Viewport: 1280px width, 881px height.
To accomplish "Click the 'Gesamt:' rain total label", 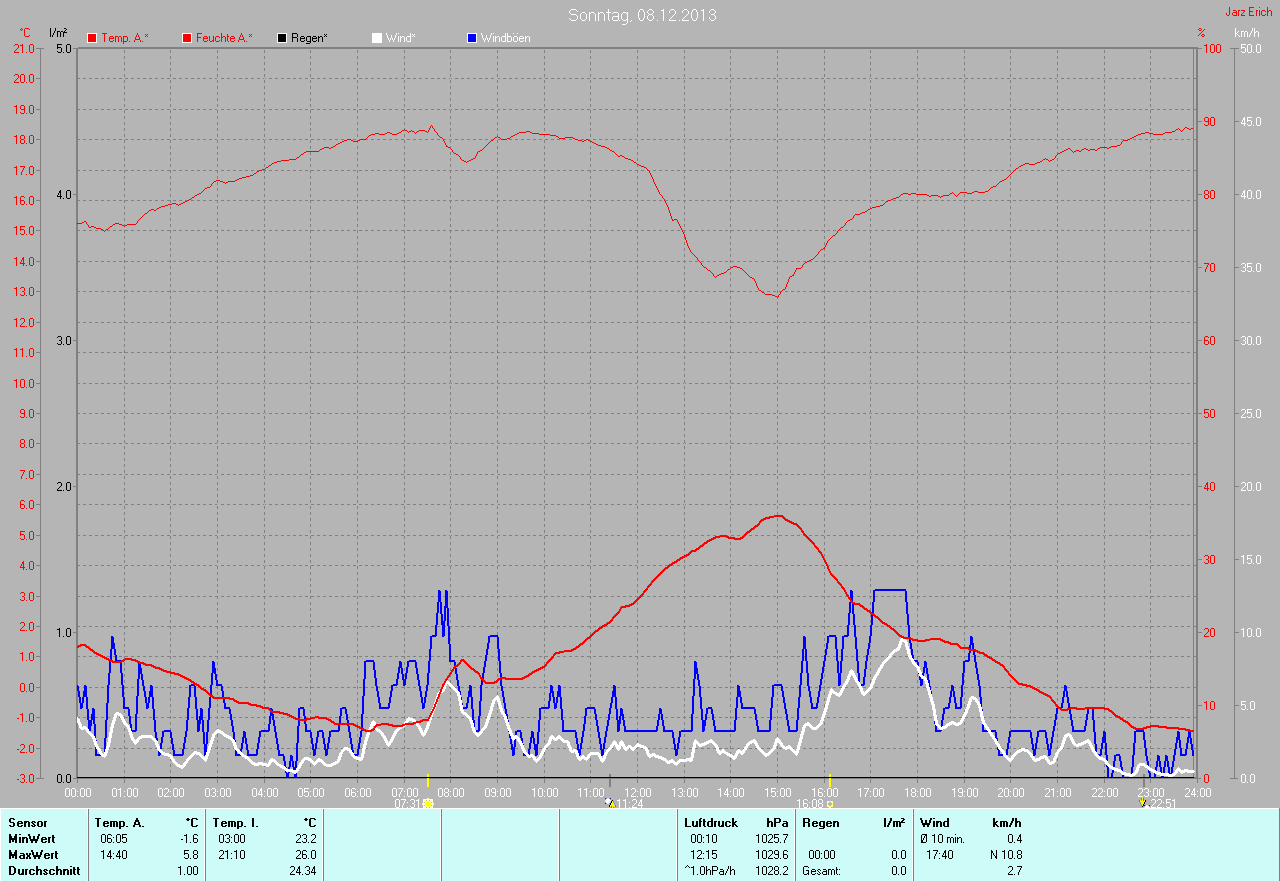I will coord(821,871).
